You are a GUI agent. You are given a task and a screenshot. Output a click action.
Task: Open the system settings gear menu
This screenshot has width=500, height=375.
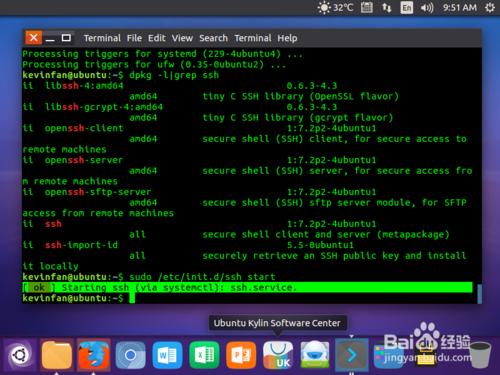click(x=490, y=7)
